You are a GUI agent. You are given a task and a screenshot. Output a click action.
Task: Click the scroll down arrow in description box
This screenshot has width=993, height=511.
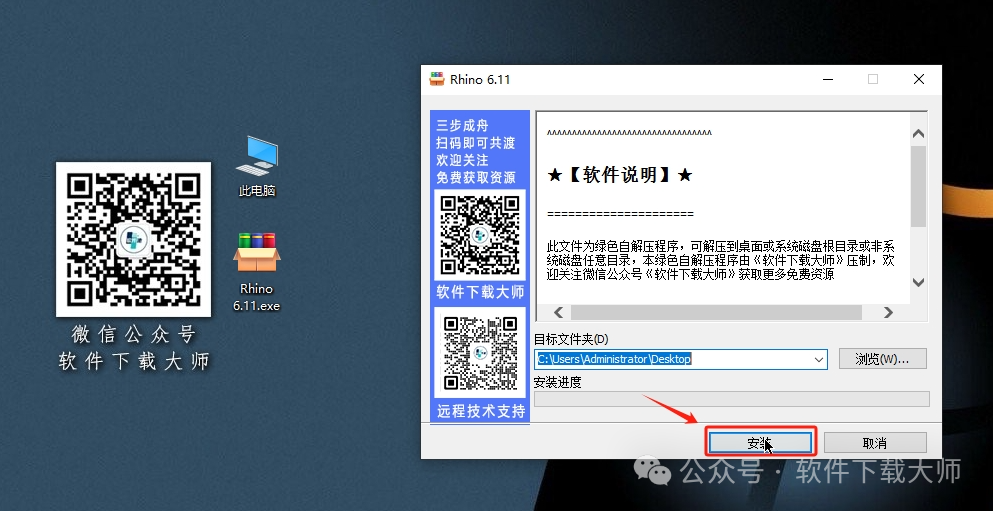[x=919, y=282]
